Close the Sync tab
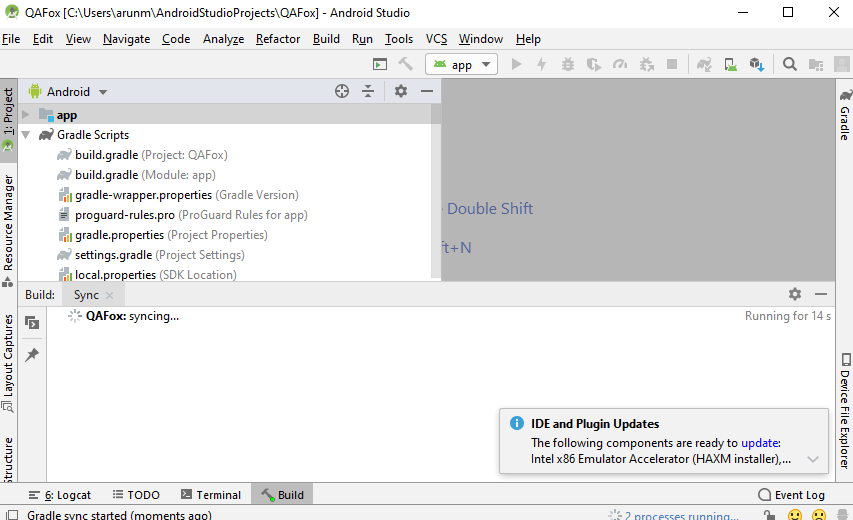This screenshot has width=853, height=520. pyautogui.click(x=109, y=295)
